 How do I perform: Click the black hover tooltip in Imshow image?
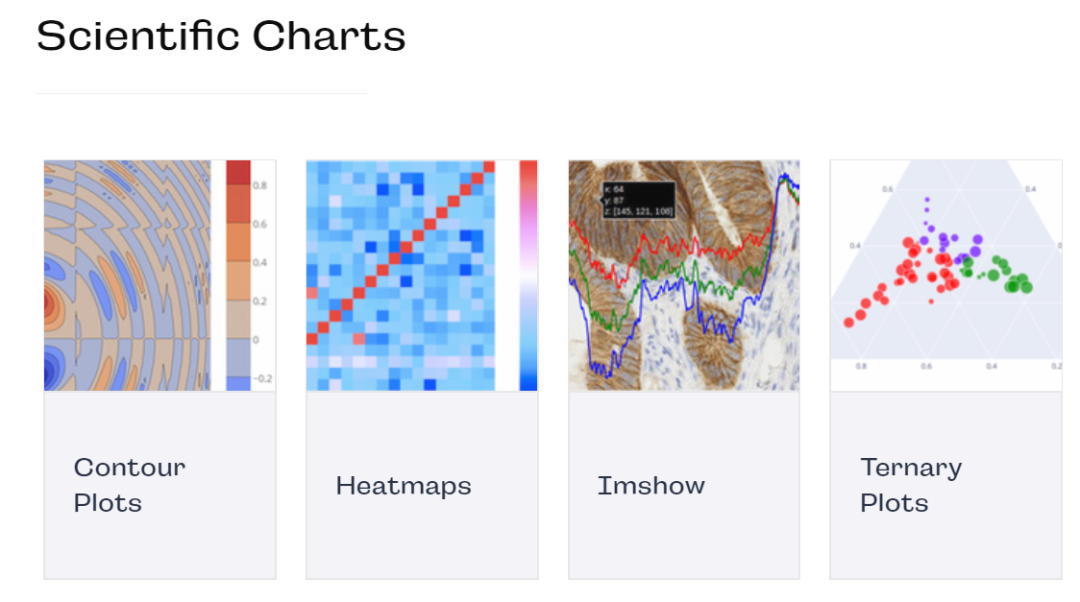[638, 200]
